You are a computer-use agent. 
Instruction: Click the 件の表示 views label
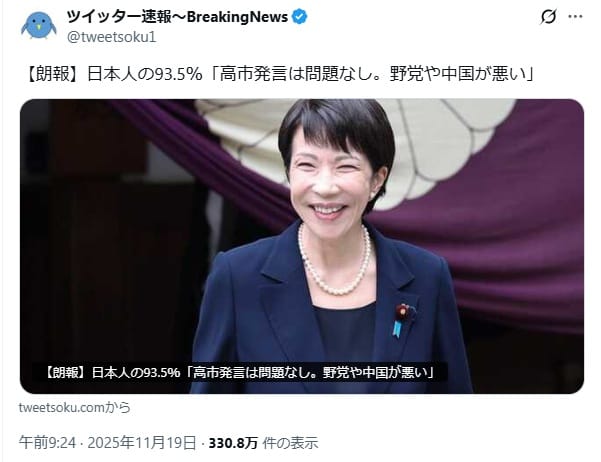point(290,443)
